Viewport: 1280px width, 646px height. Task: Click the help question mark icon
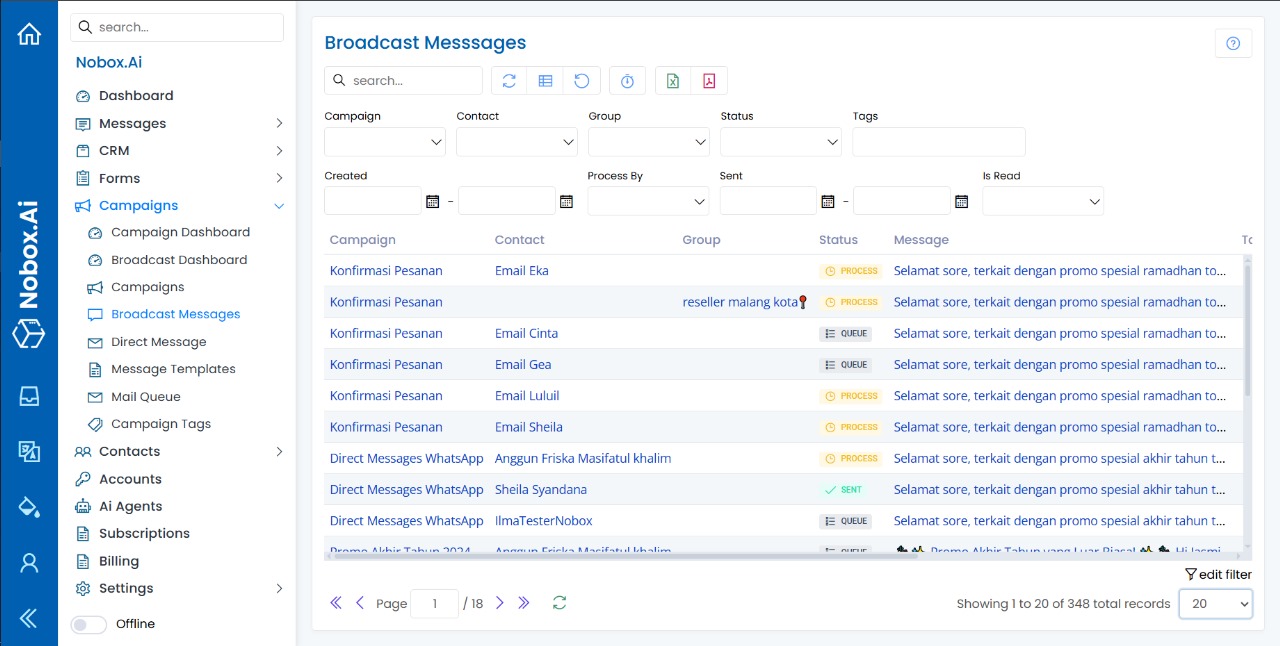[1233, 43]
